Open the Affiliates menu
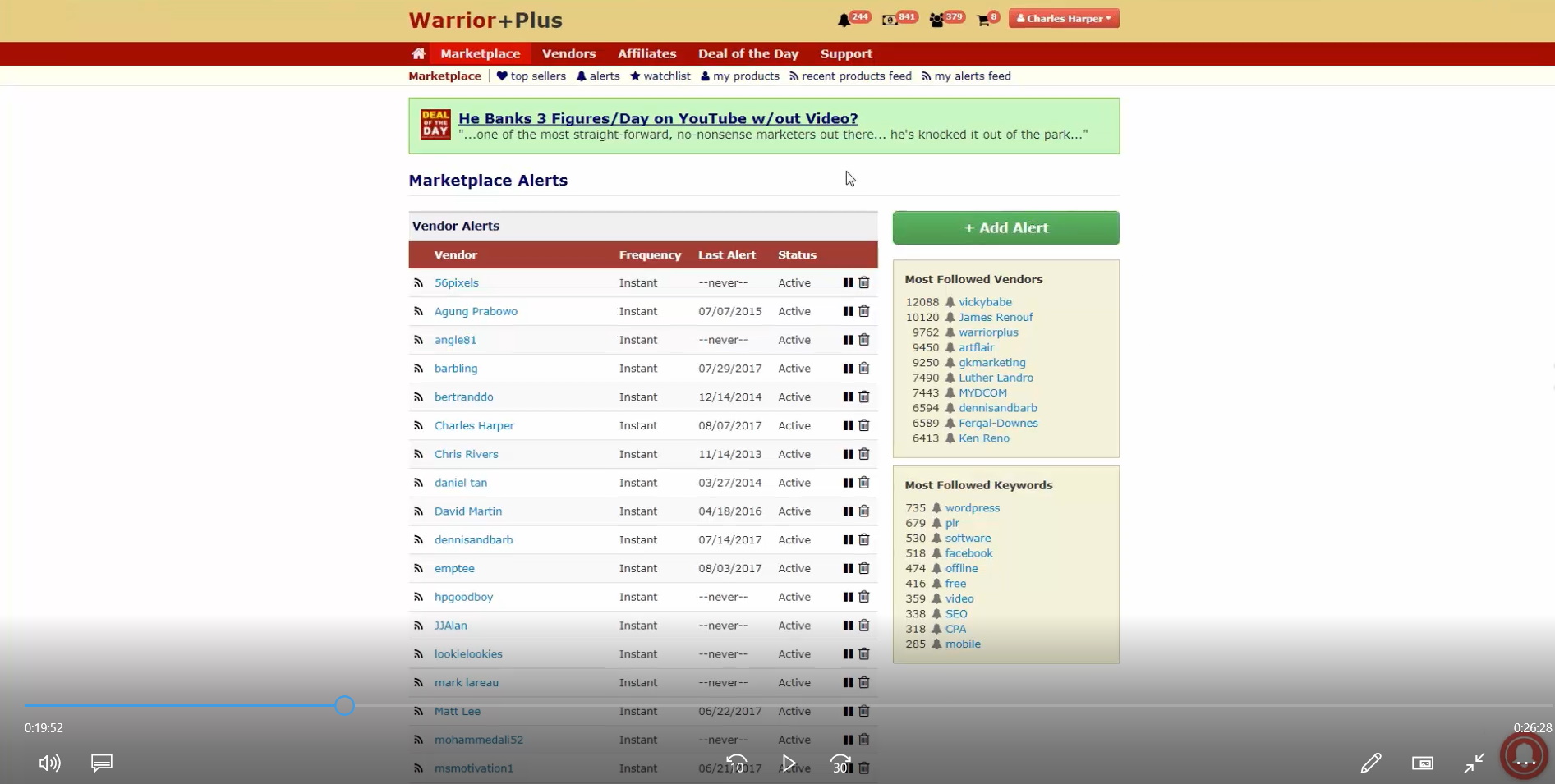The image size is (1555, 784). coord(646,53)
